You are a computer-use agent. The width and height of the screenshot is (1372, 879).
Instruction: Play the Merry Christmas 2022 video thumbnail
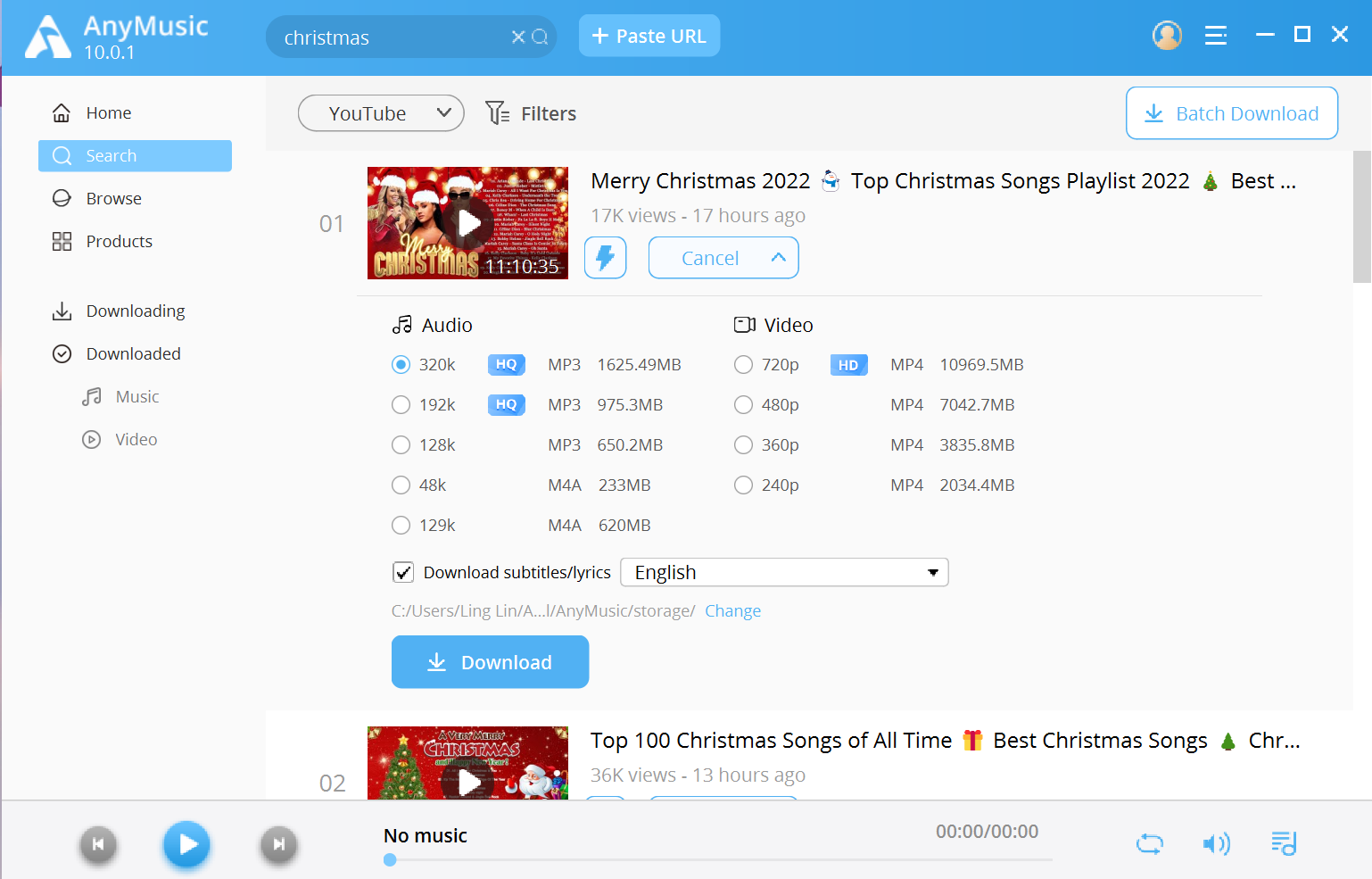point(468,223)
